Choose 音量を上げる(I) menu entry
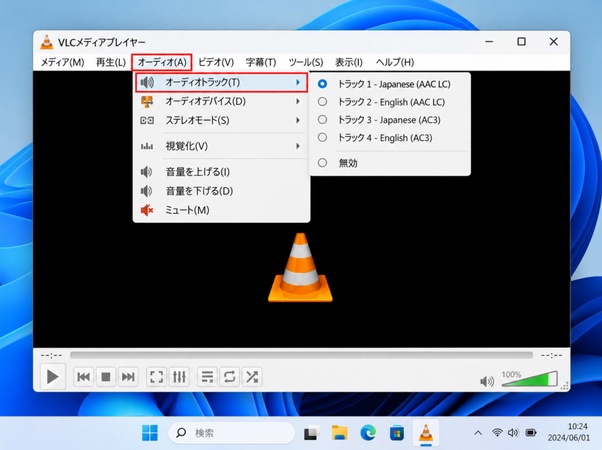This screenshot has width=602, height=450. (x=222, y=172)
